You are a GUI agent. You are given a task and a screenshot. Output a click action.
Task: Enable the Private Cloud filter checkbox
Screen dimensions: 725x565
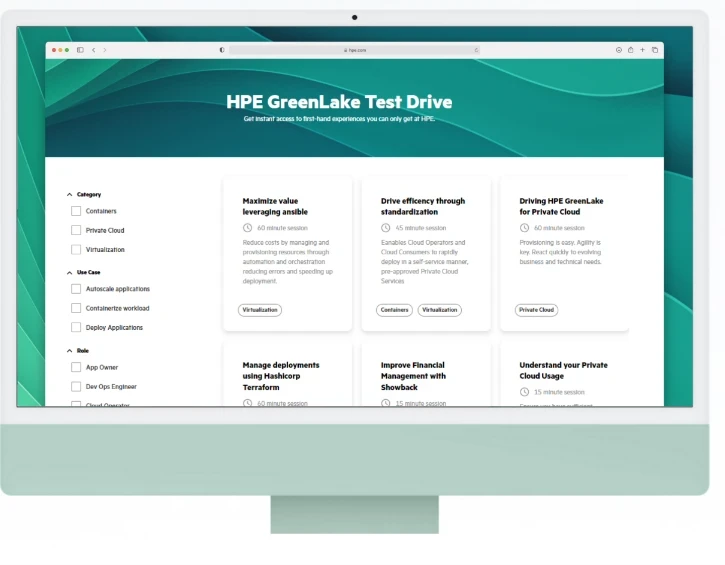tap(76, 230)
